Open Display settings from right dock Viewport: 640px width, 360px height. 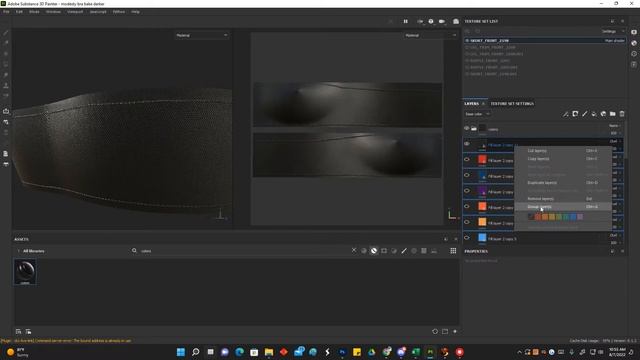[x=634, y=32]
